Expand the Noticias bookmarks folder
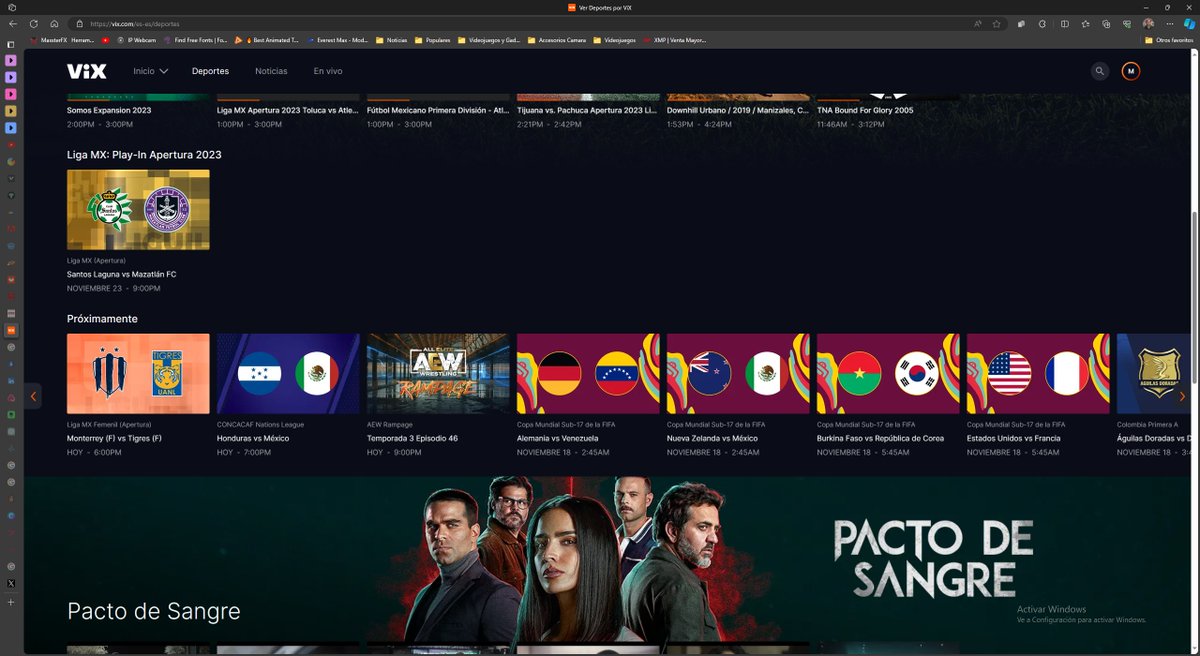 tap(392, 40)
